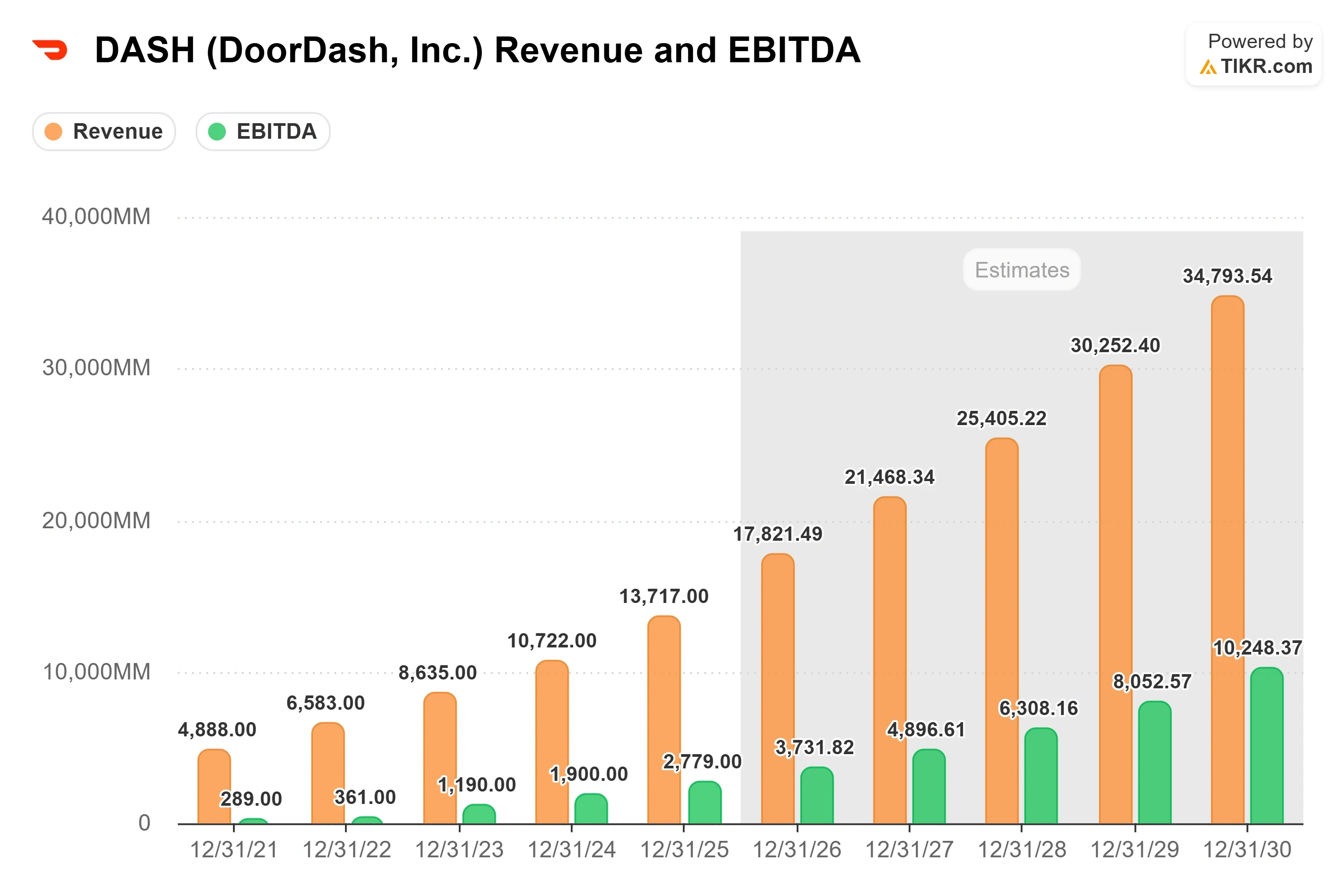
Task: Click the TIKR logo icon
Action: 1208,68
